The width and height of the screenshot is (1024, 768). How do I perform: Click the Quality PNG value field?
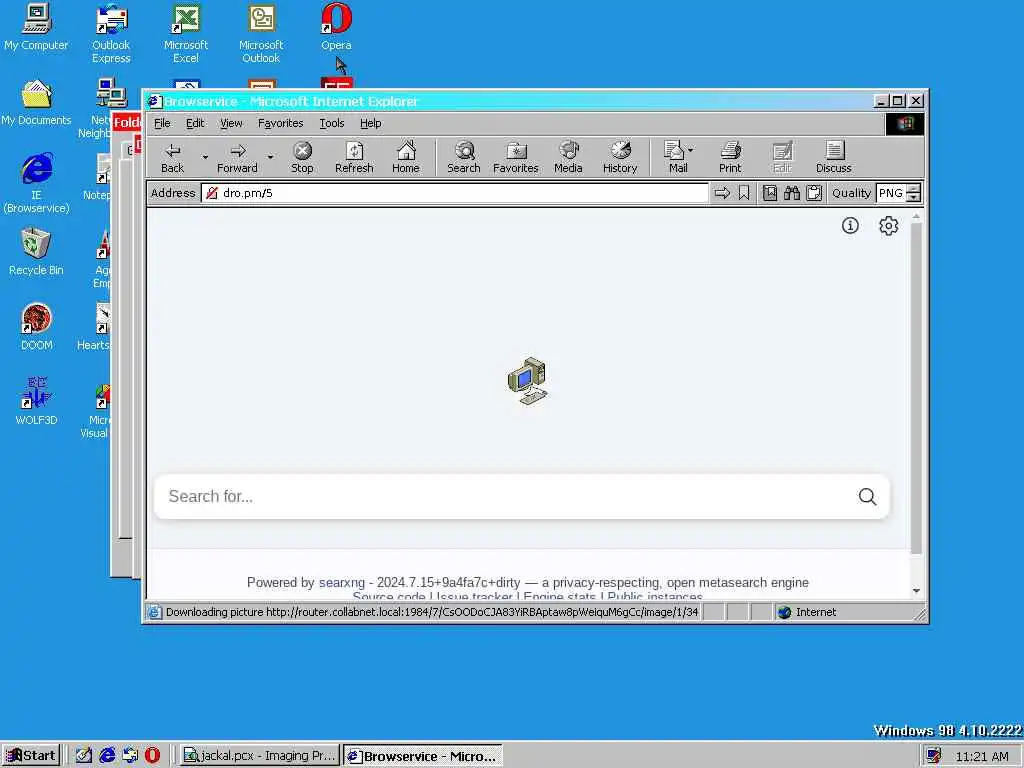[x=891, y=193]
